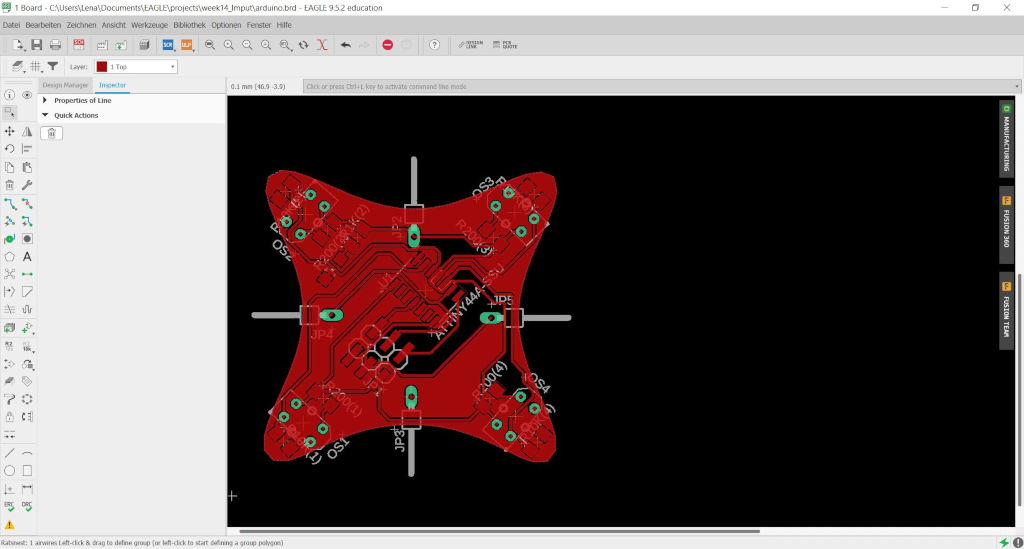Open the Layer dropdown showing 1 Top

[136, 67]
